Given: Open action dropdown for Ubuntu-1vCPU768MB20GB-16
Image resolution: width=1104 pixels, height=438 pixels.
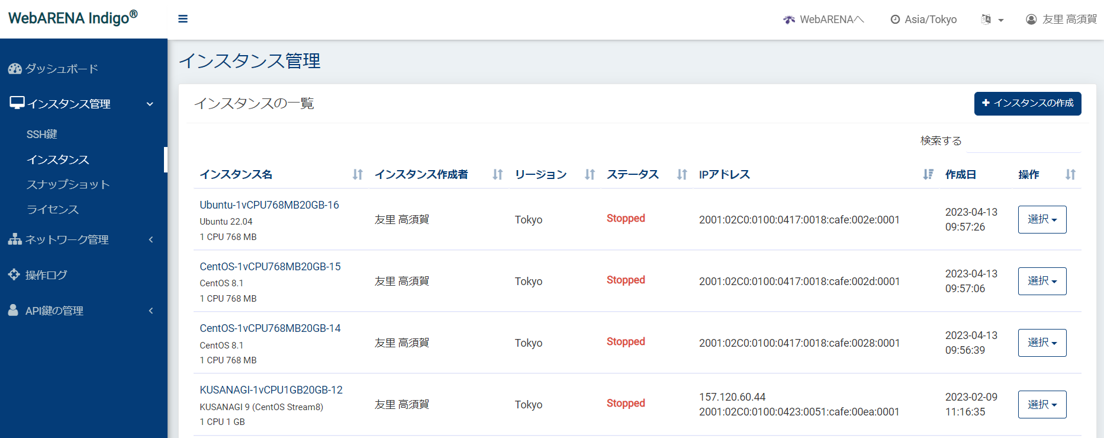Looking at the screenshot, I should pyautogui.click(x=1041, y=220).
